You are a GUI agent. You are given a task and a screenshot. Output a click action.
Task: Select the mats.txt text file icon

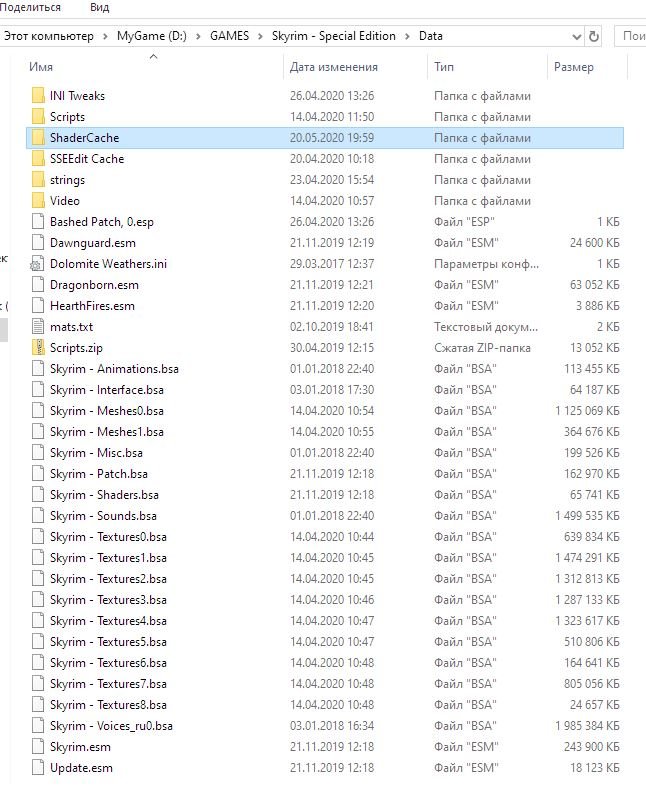(38, 327)
